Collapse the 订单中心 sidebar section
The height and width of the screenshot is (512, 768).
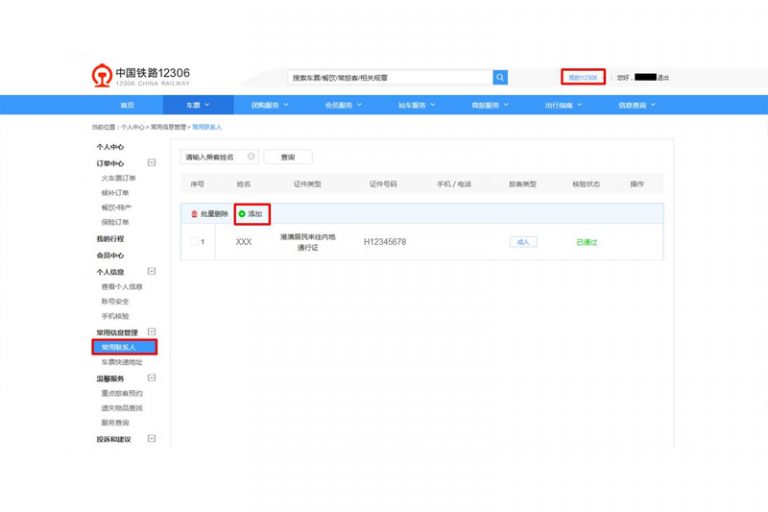[151, 162]
